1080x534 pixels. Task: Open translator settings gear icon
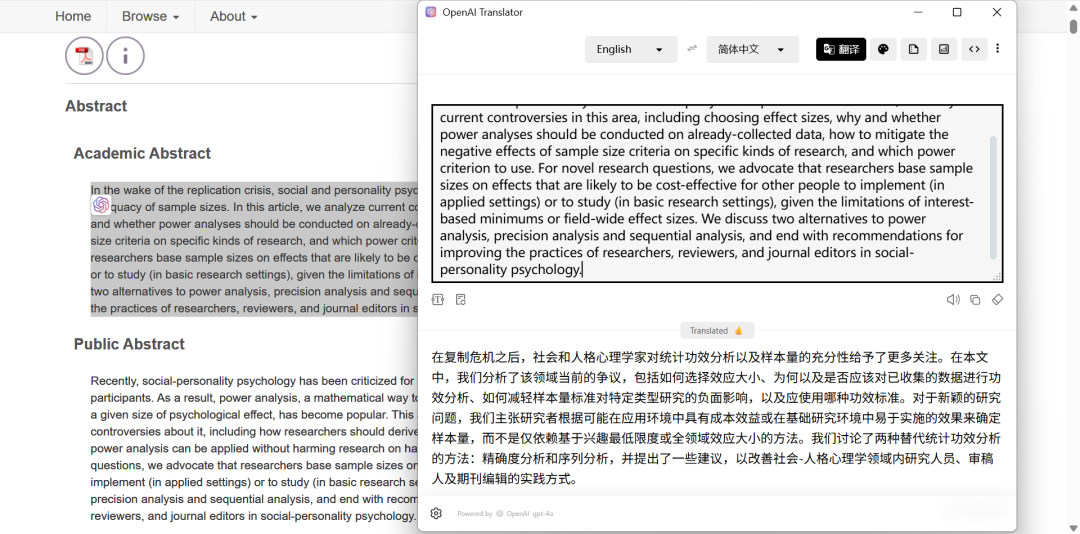436,514
